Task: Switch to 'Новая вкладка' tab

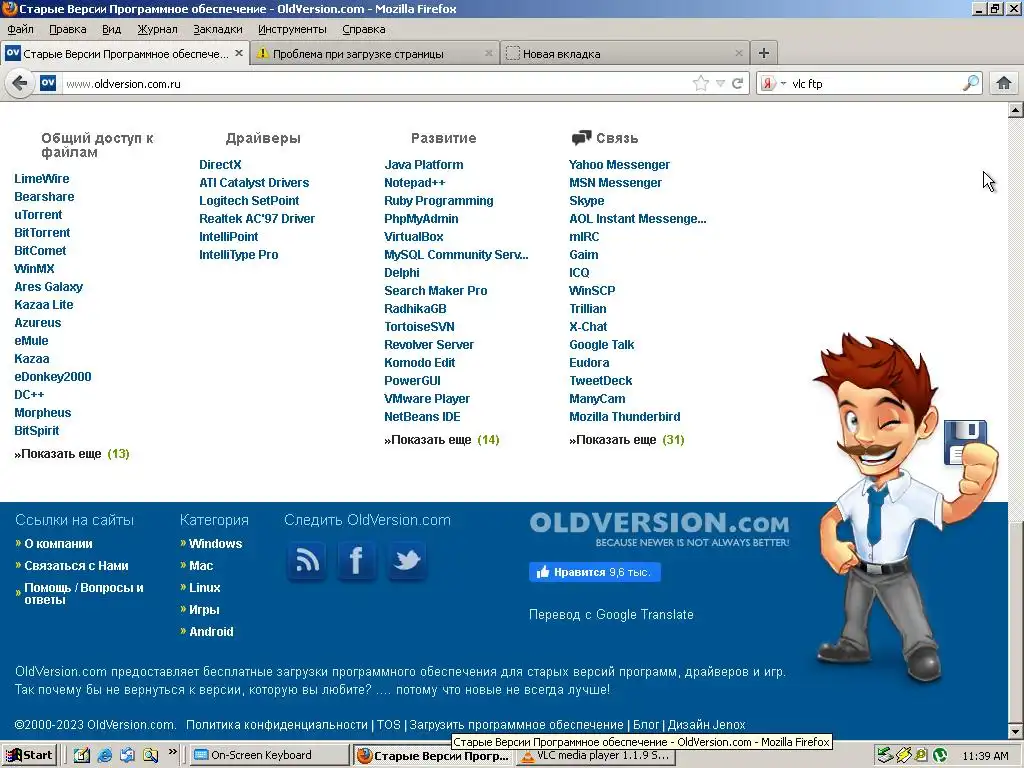Action: [x=625, y=54]
